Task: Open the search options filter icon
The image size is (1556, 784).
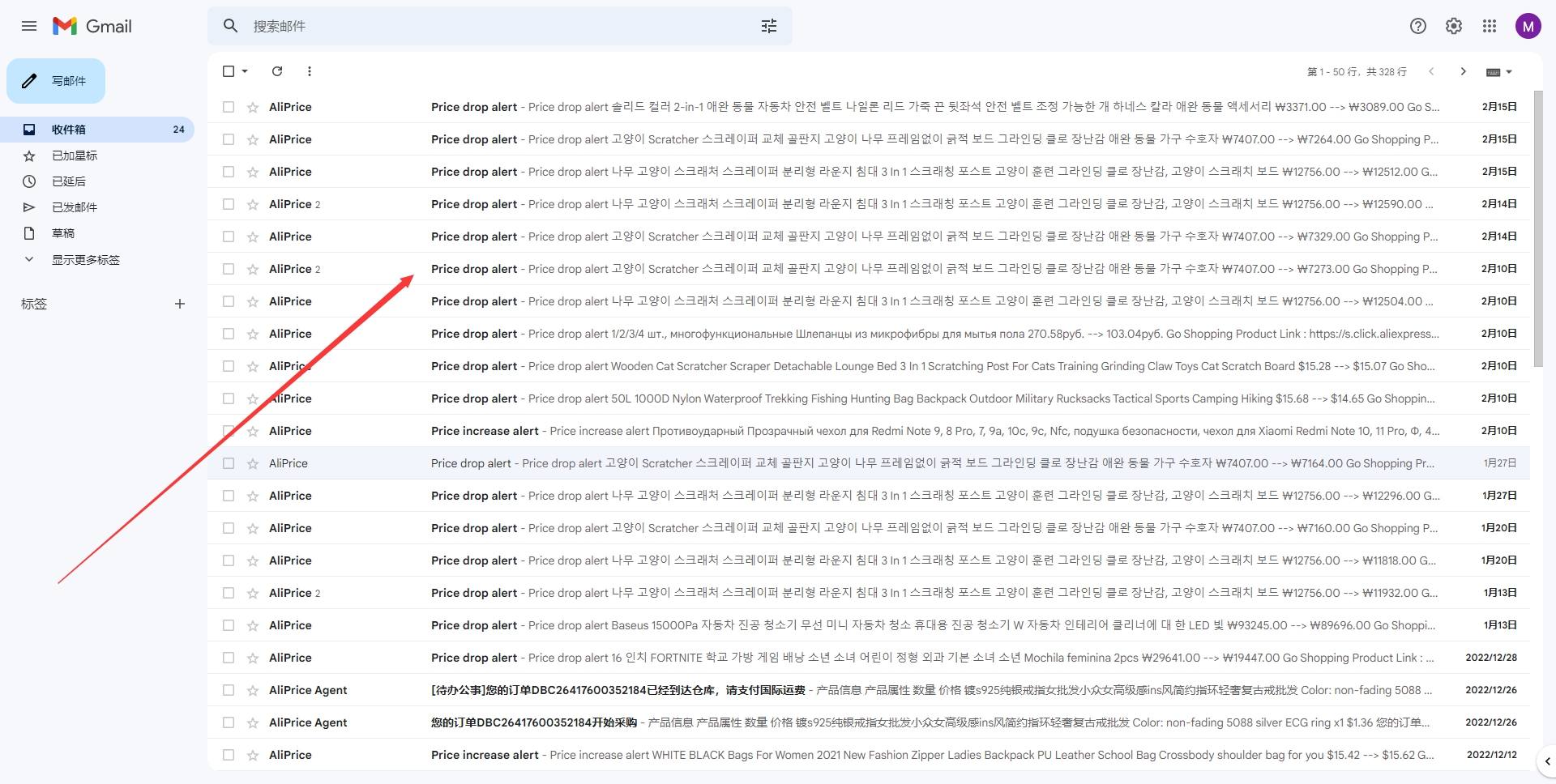Action: pyautogui.click(x=769, y=26)
